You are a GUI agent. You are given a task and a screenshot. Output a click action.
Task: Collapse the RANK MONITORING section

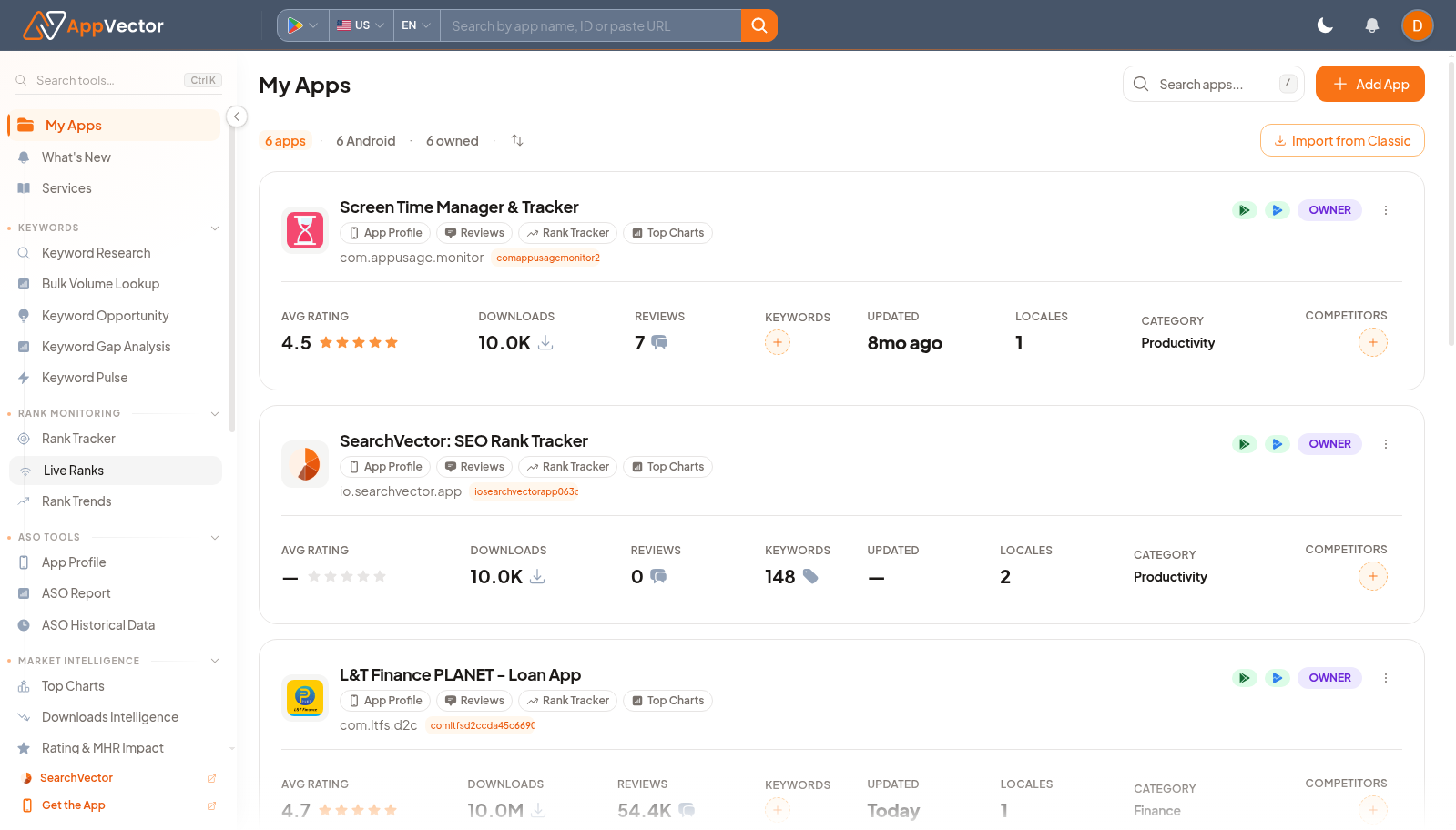[215, 413]
